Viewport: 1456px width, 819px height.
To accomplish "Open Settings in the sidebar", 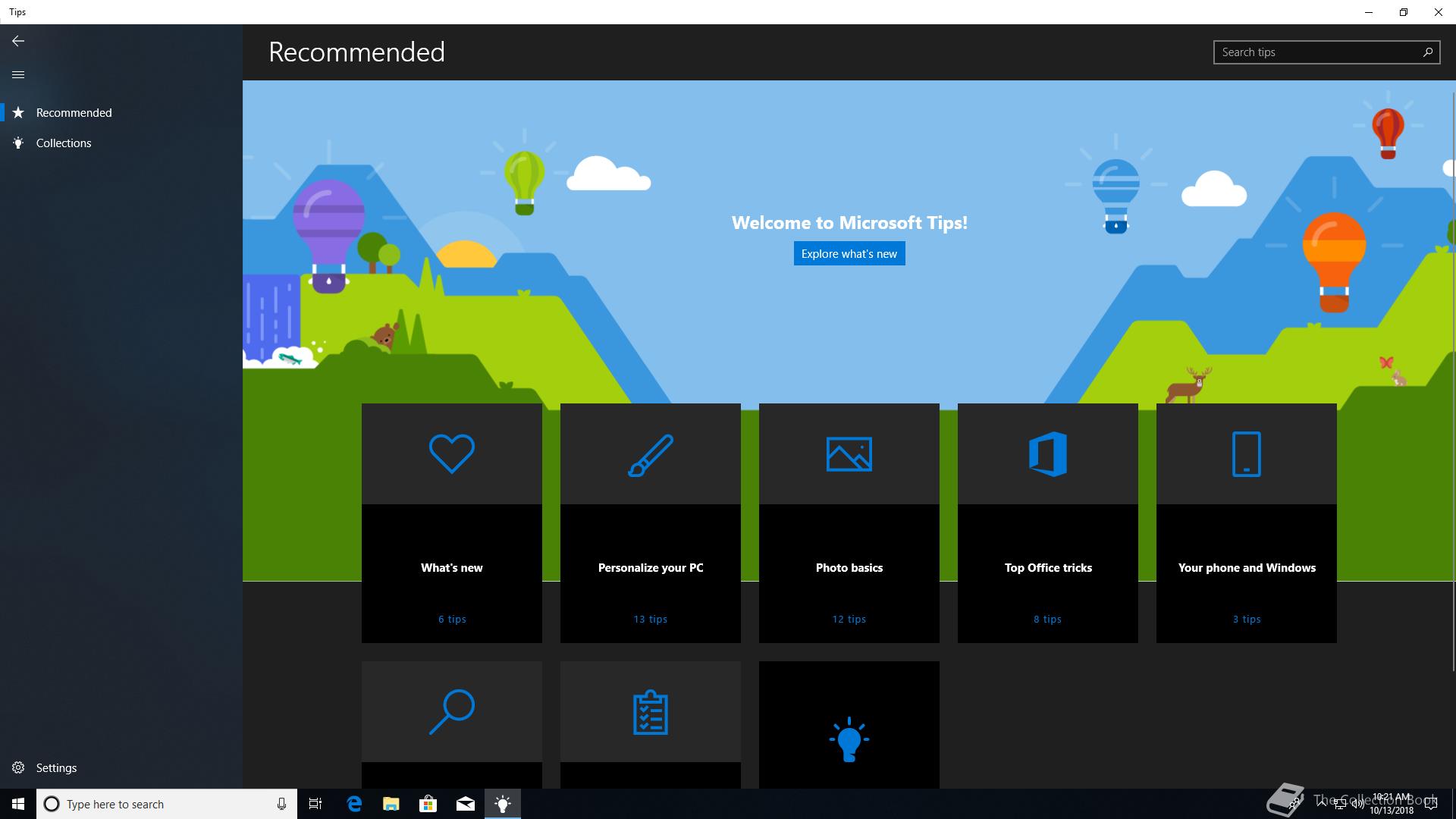I will tap(121, 767).
